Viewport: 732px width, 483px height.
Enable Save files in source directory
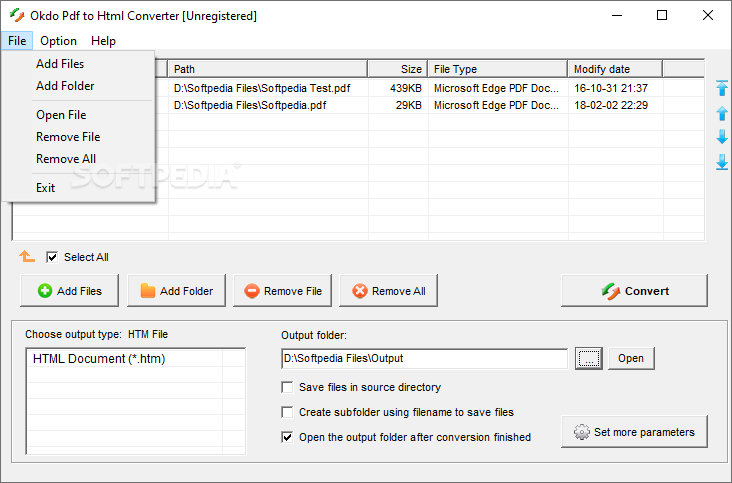287,387
